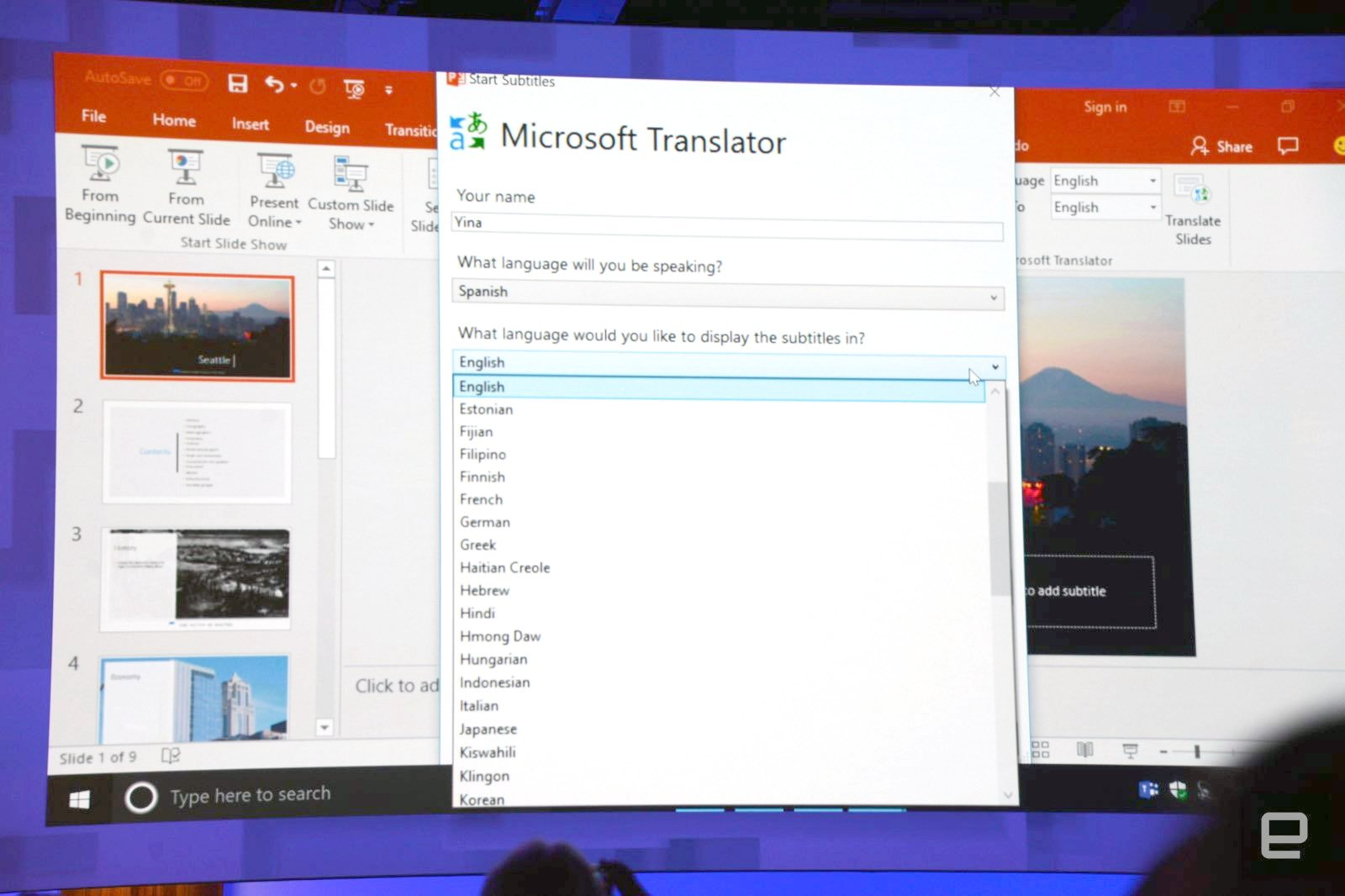Viewport: 1345px width, 896px height.
Task: Open the Transitions tab
Action: click(x=411, y=130)
